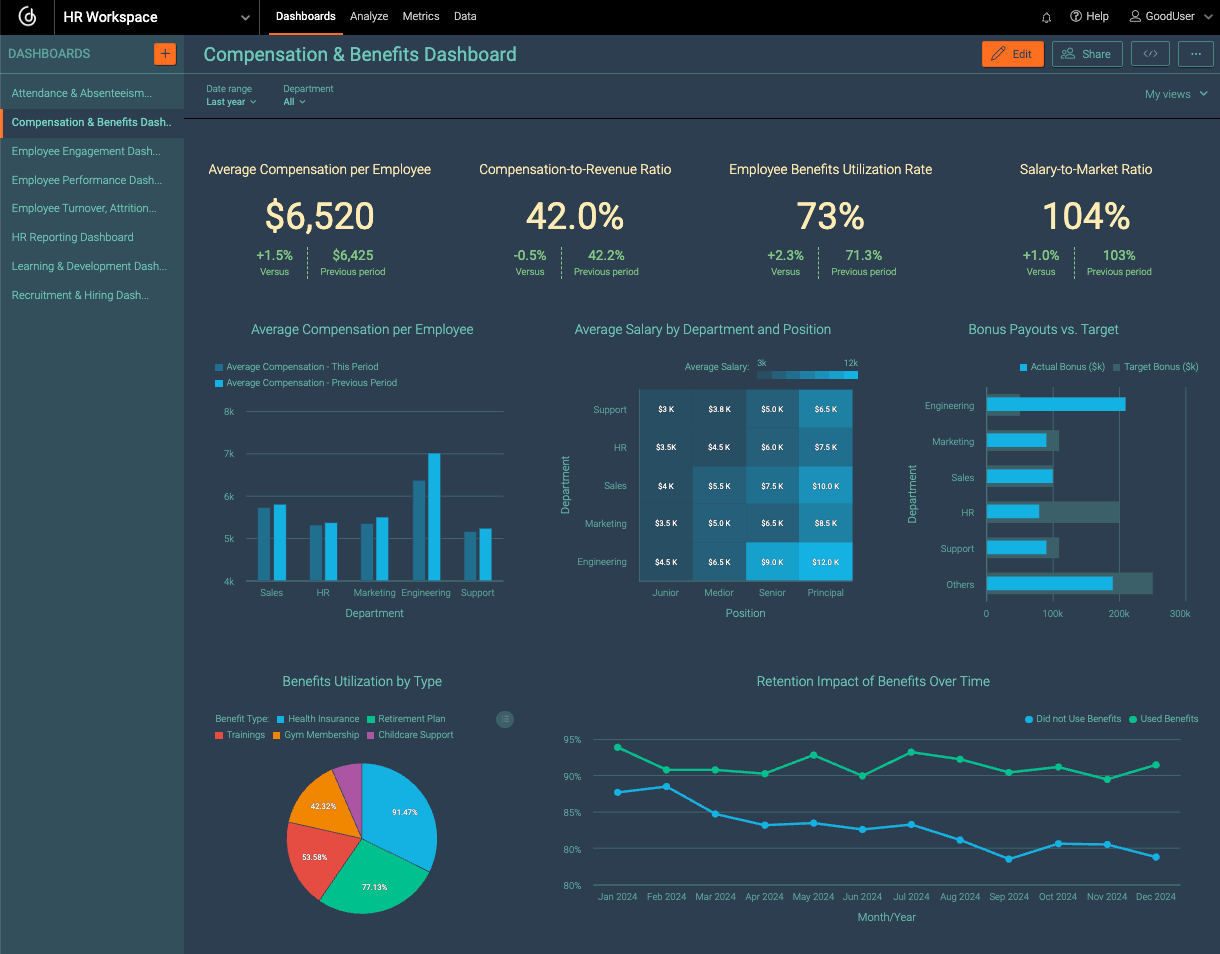Screen dimensions: 1220x954
Task: Share the dashboard via the Share button
Action: tap(1087, 53)
